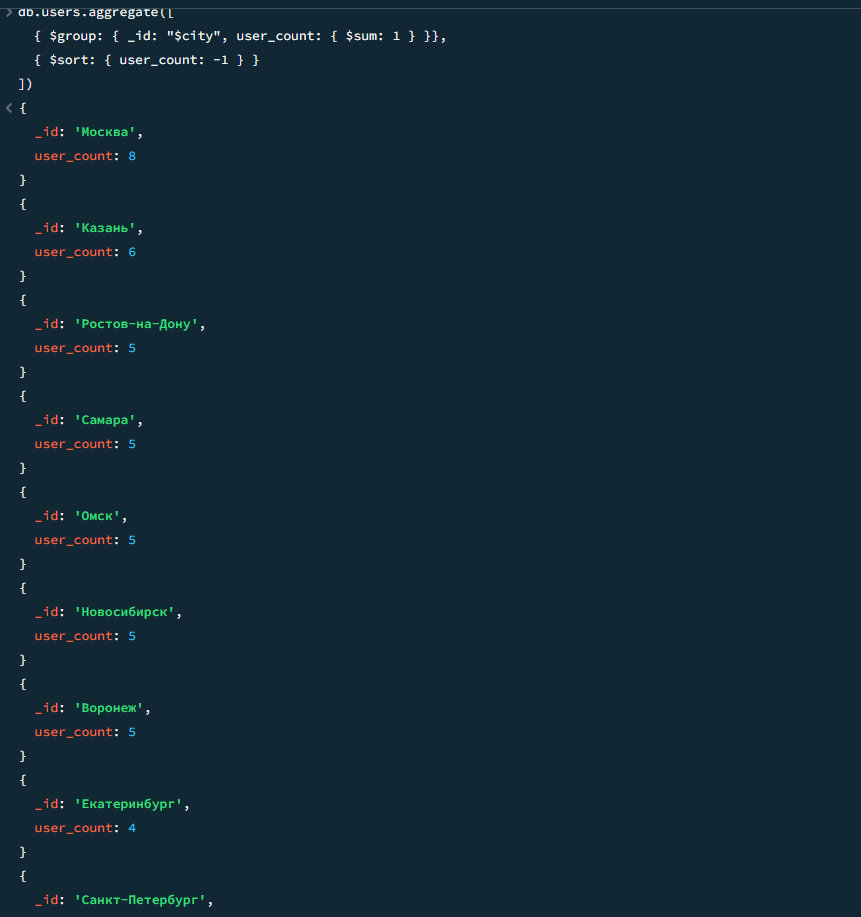The image size is (861, 917).
Task: Click the db.users.aggregate command text
Action: [x=96, y=12]
